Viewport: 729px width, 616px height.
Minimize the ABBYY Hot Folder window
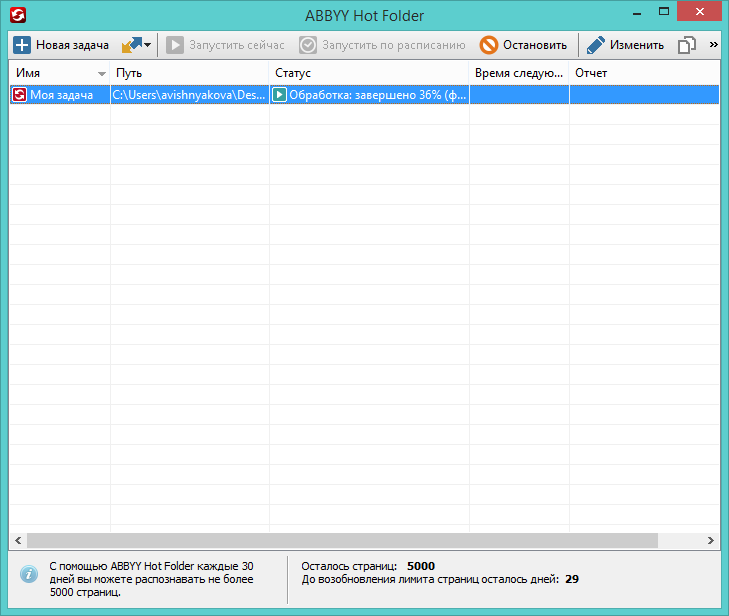[x=637, y=13]
